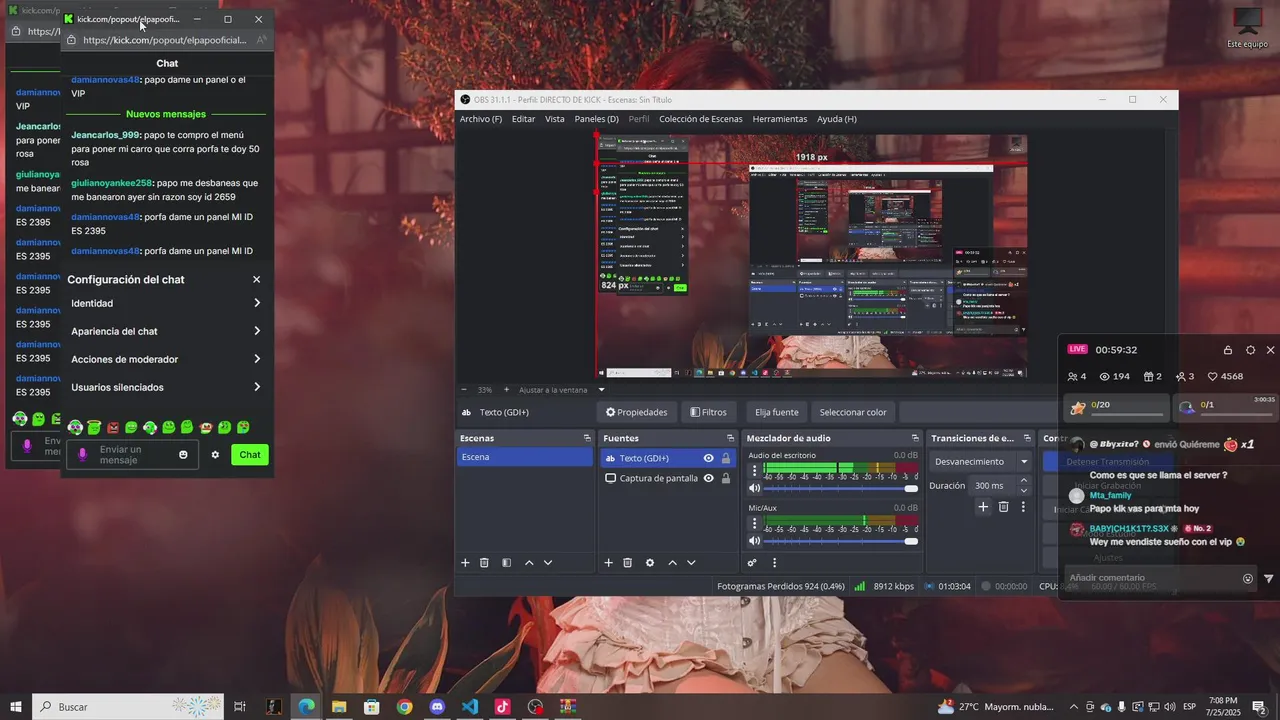This screenshot has height=720, width=1280.
Task: Close Configuración del chat panel
Action: point(256,280)
